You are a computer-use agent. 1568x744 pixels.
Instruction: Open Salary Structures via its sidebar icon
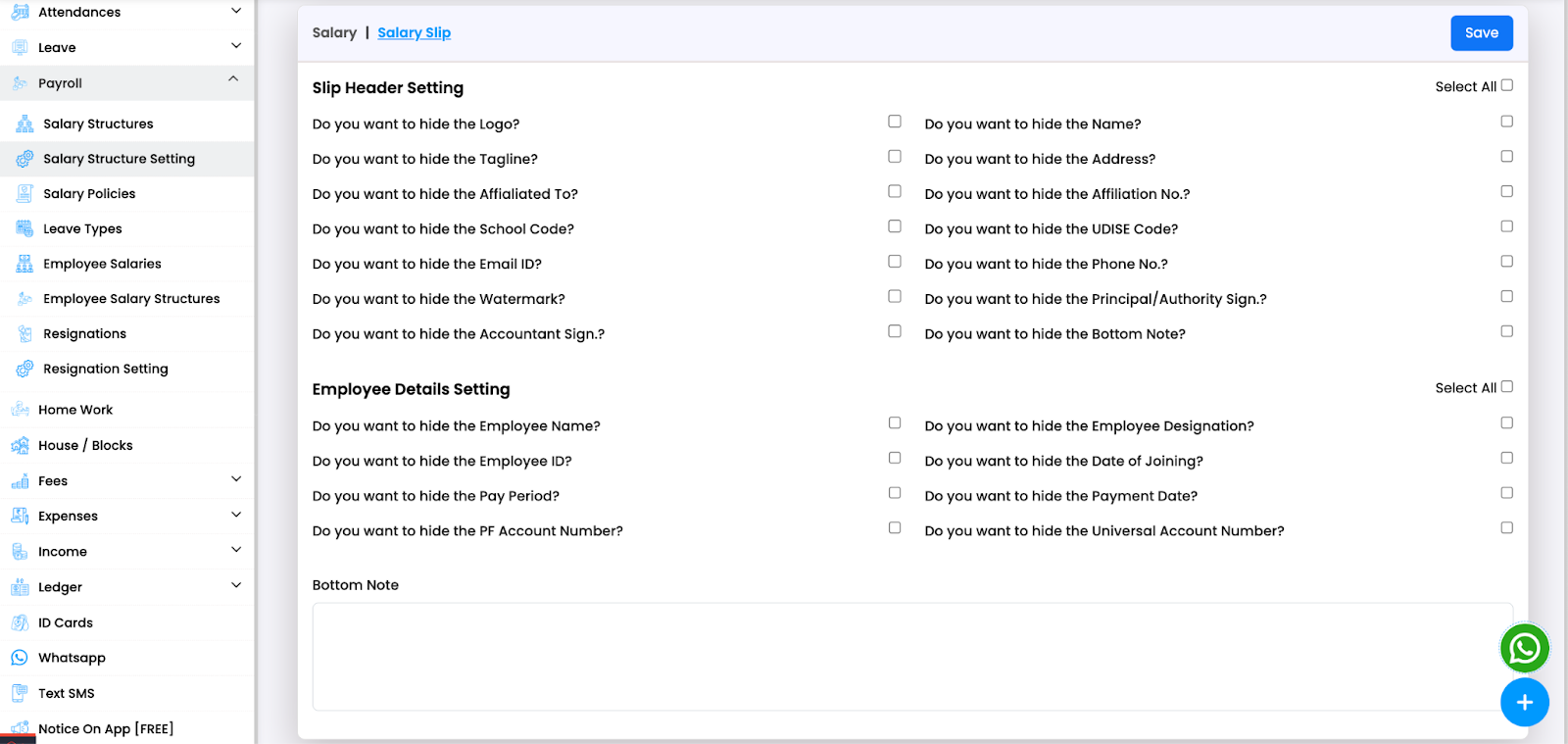coord(24,124)
